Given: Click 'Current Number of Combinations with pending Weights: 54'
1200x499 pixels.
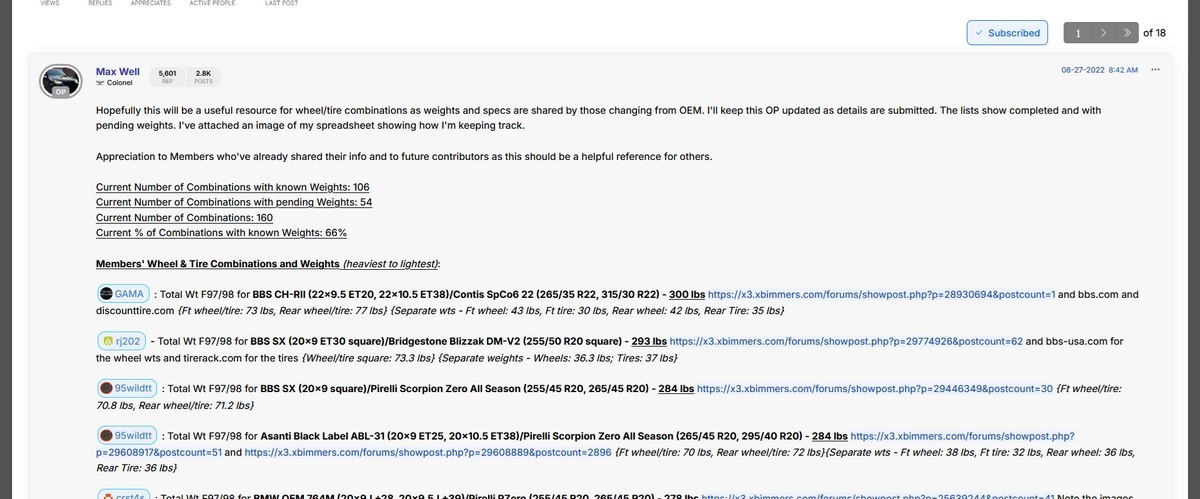Looking at the screenshot, I should coord(234,202).
